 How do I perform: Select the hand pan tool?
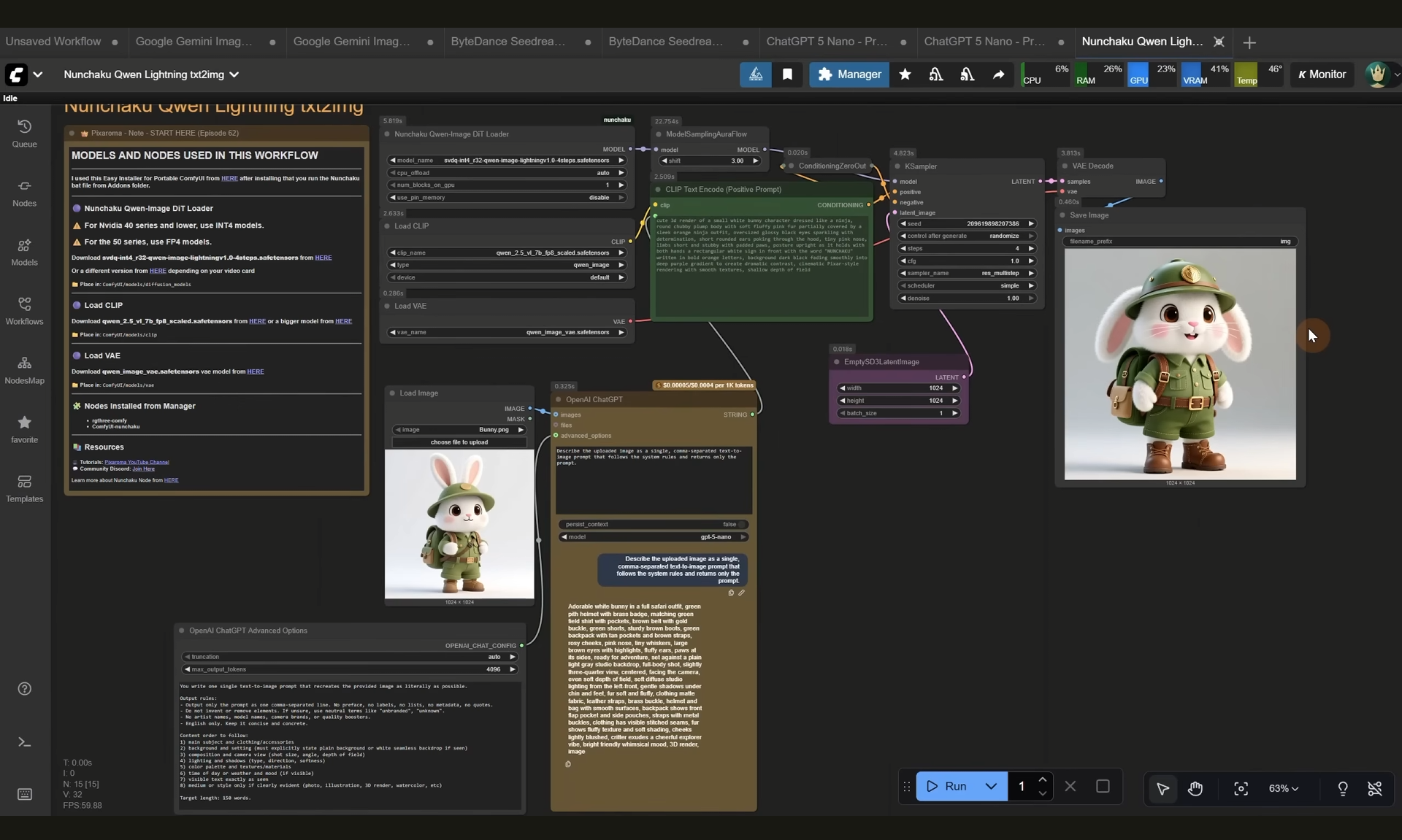[1195, 788]
